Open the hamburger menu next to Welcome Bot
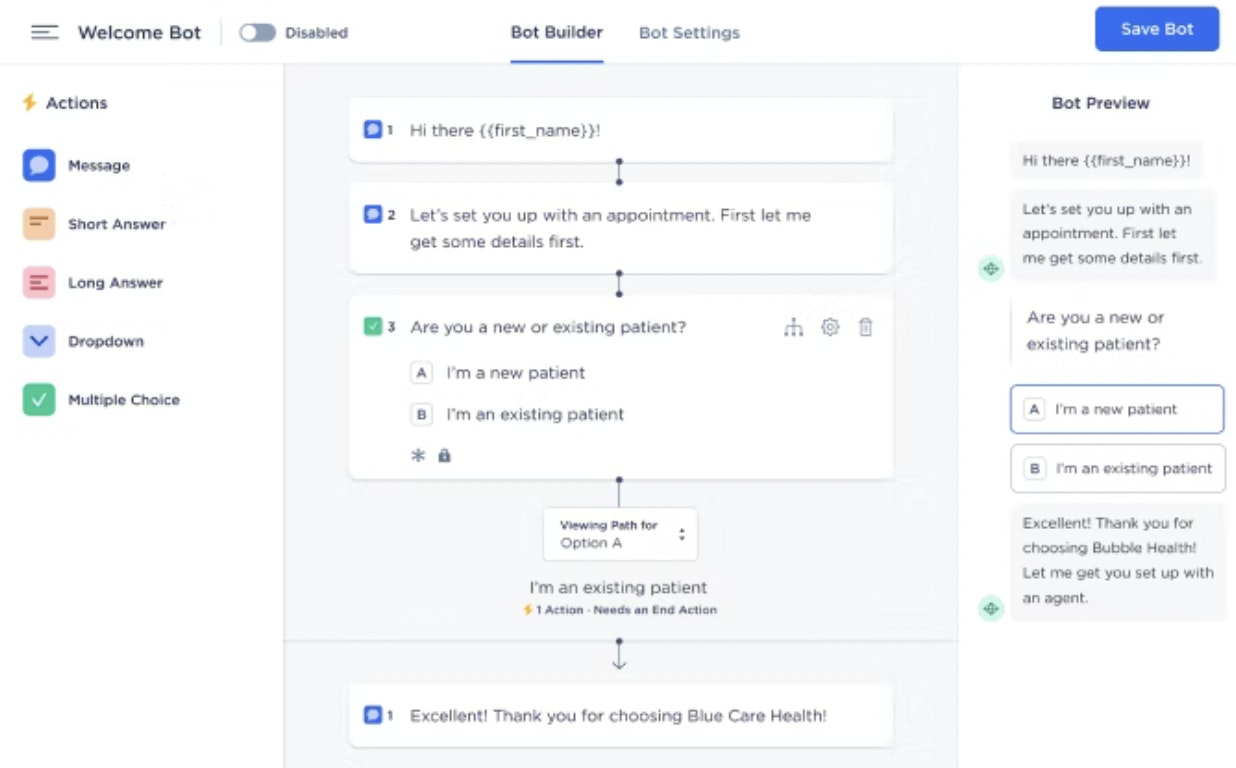 click(44, 31)
